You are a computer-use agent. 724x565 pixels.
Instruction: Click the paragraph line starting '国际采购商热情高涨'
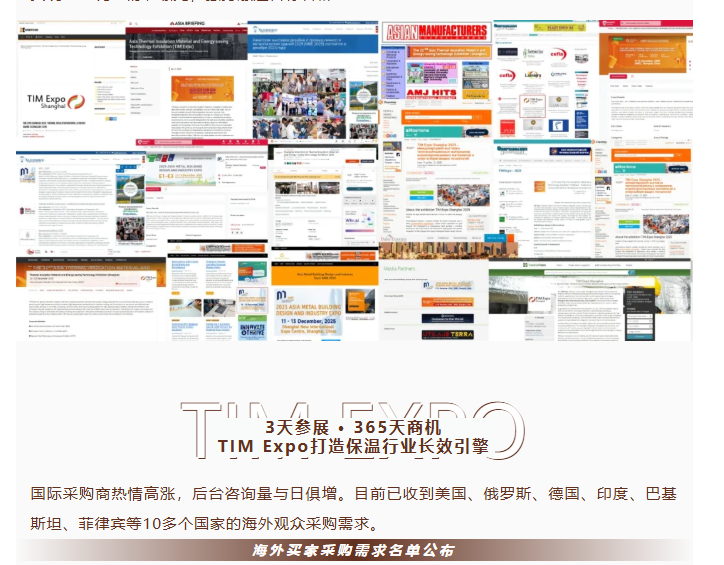(x=354, y=494)
